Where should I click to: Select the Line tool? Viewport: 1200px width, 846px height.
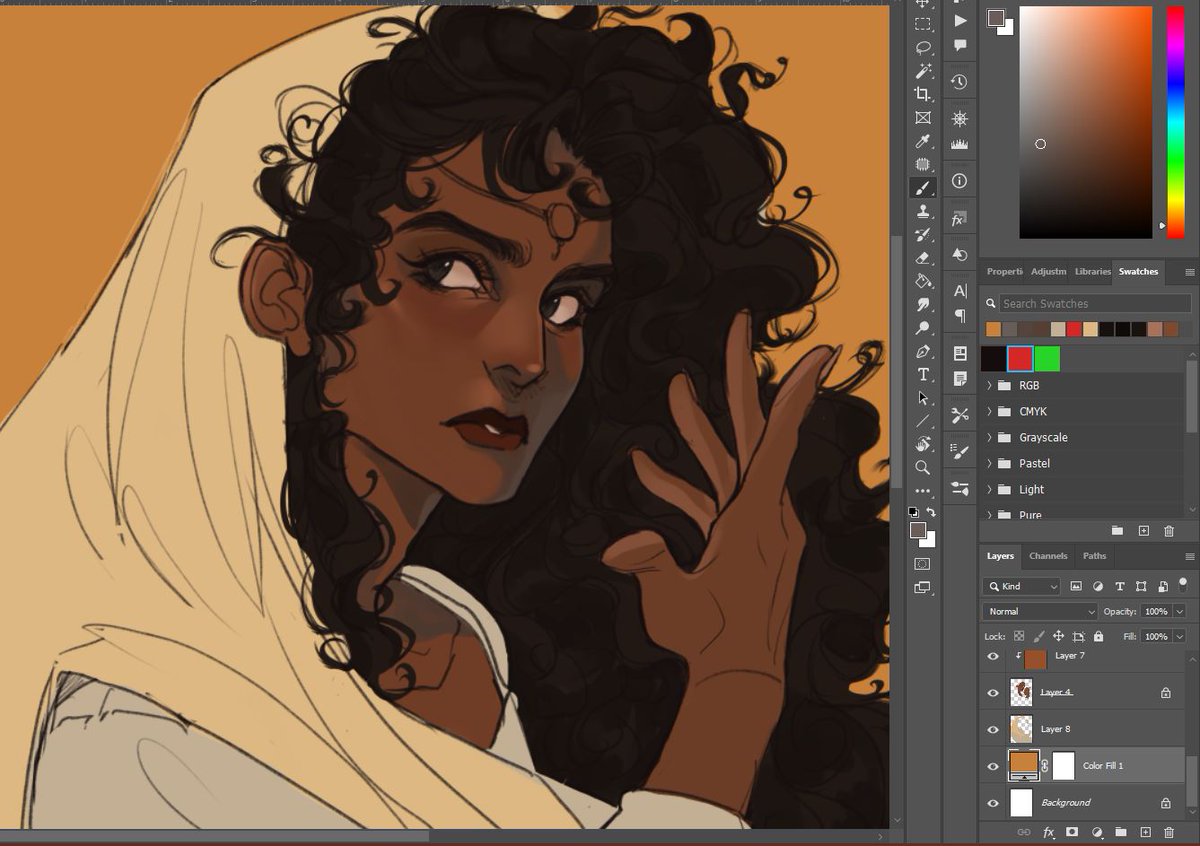pos(923,421)
